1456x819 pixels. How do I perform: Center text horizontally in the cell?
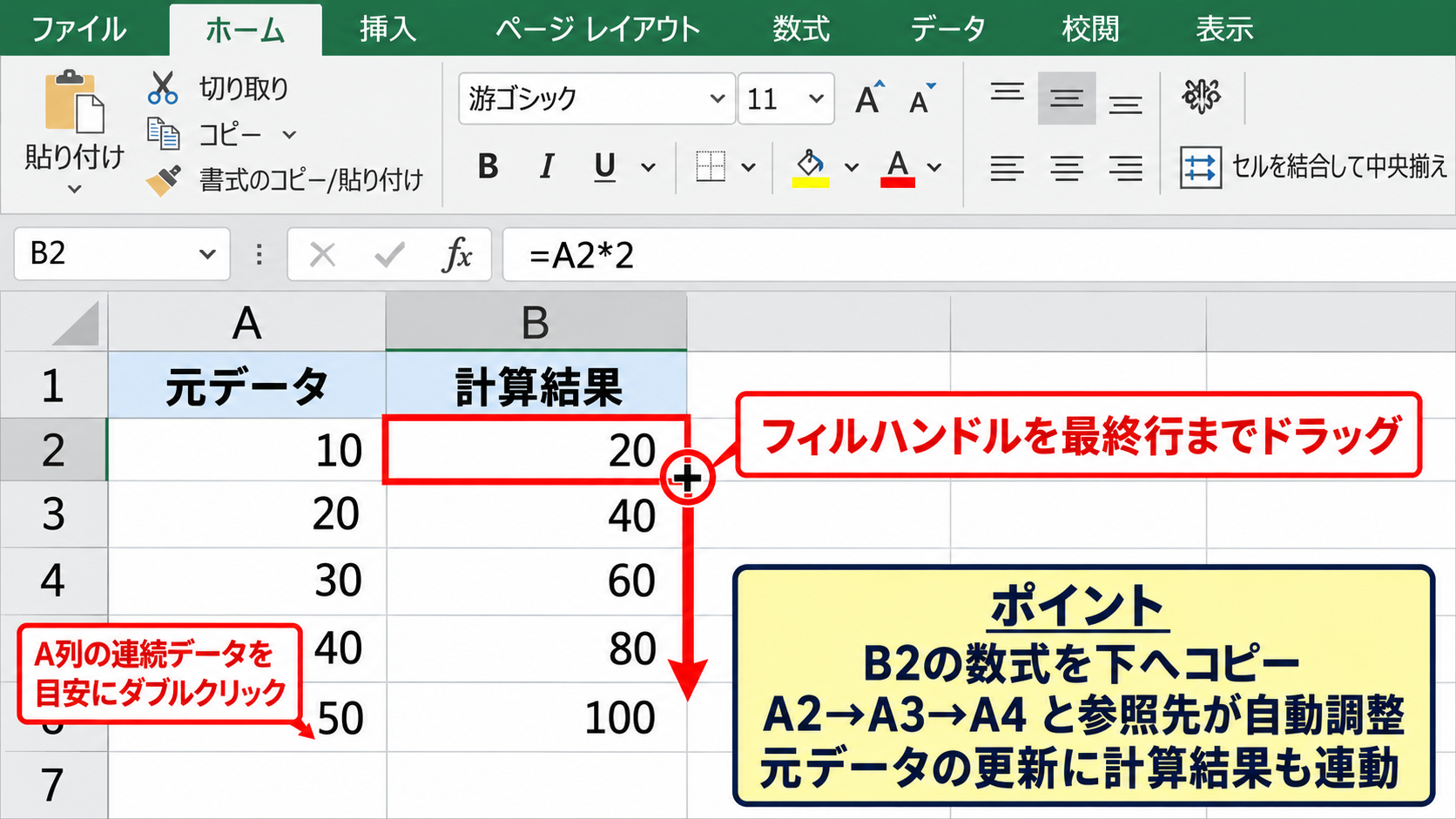pyautogui.click(x=1066, y=167)
